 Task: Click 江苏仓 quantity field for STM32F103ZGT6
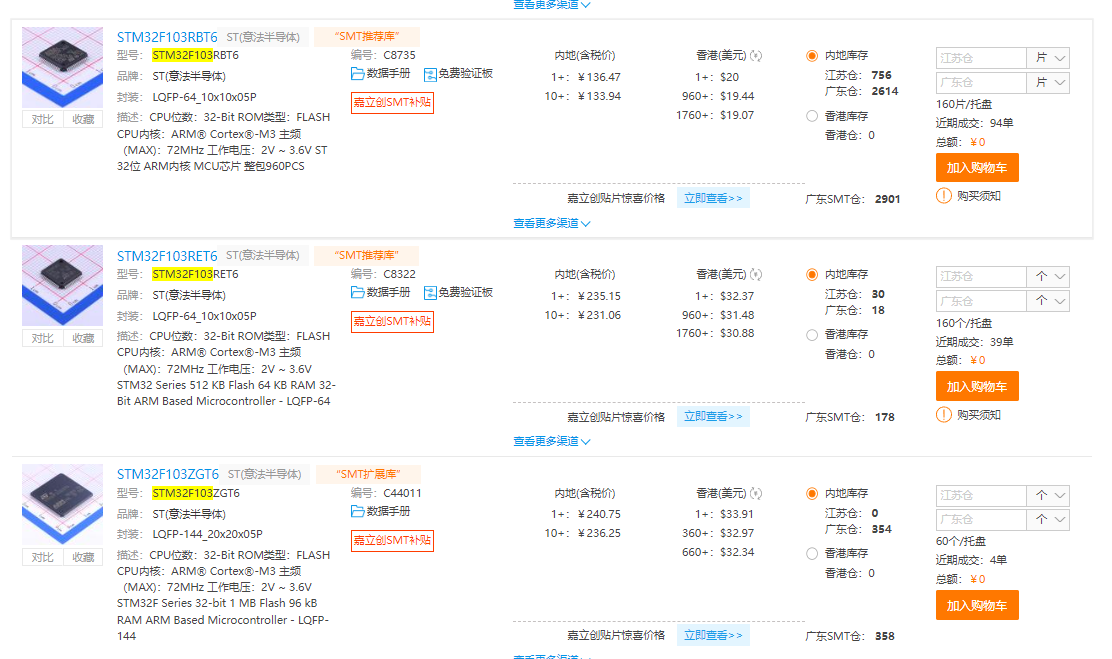(x=981, y=495)
